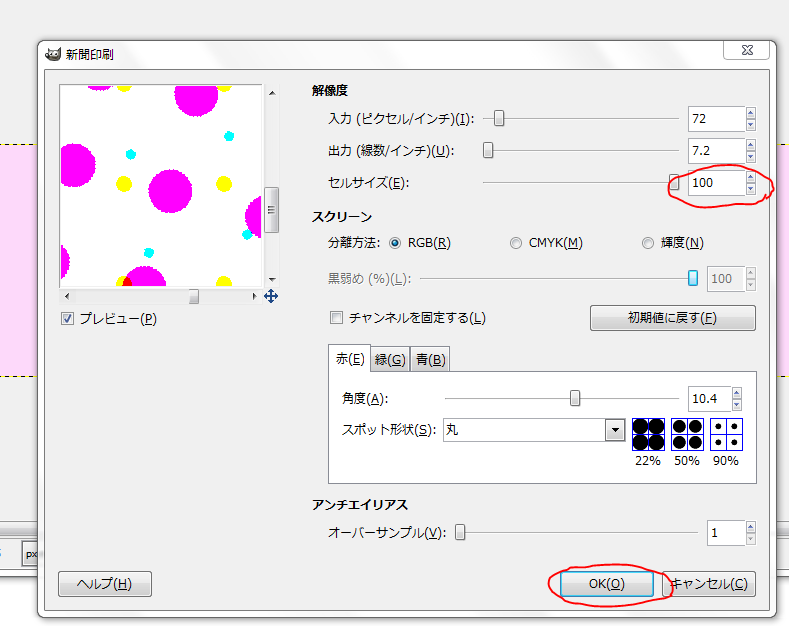Open the スポット形状 dropdown
Viewport: 789px width, 626px height.
[615, 430]
